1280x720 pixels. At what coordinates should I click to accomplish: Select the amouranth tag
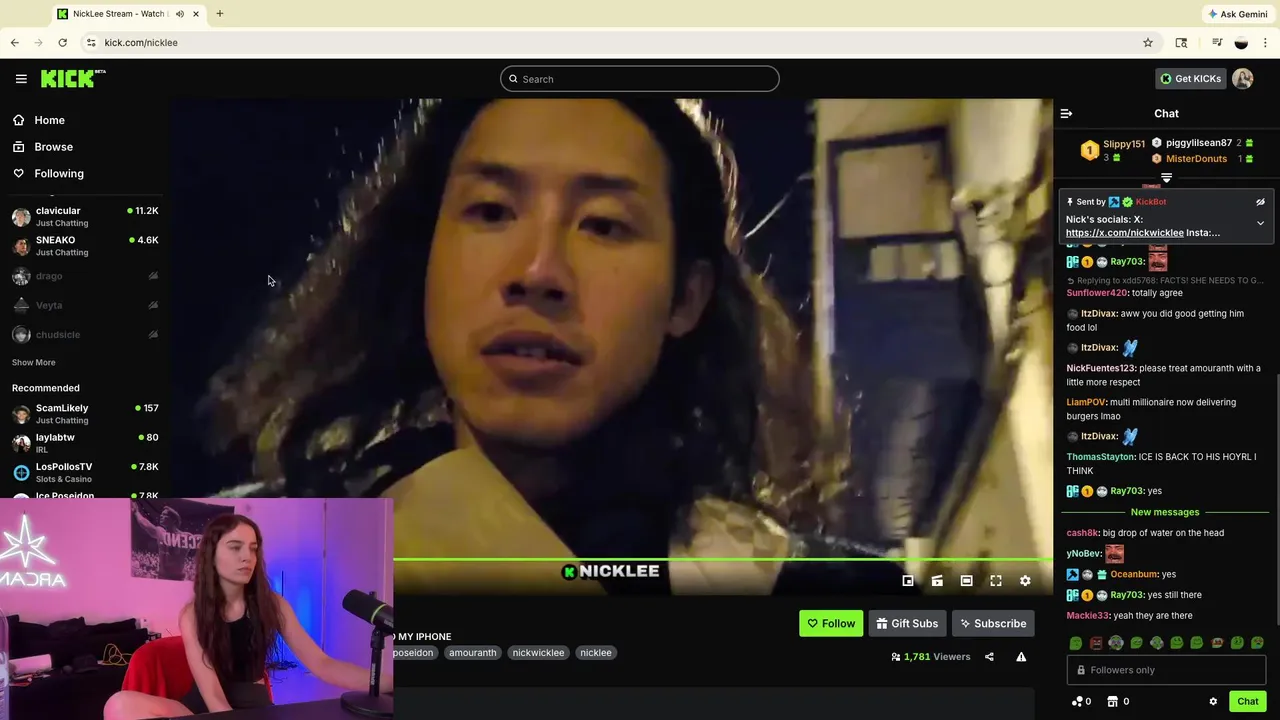pyautogui.click(x=473, y=653)
